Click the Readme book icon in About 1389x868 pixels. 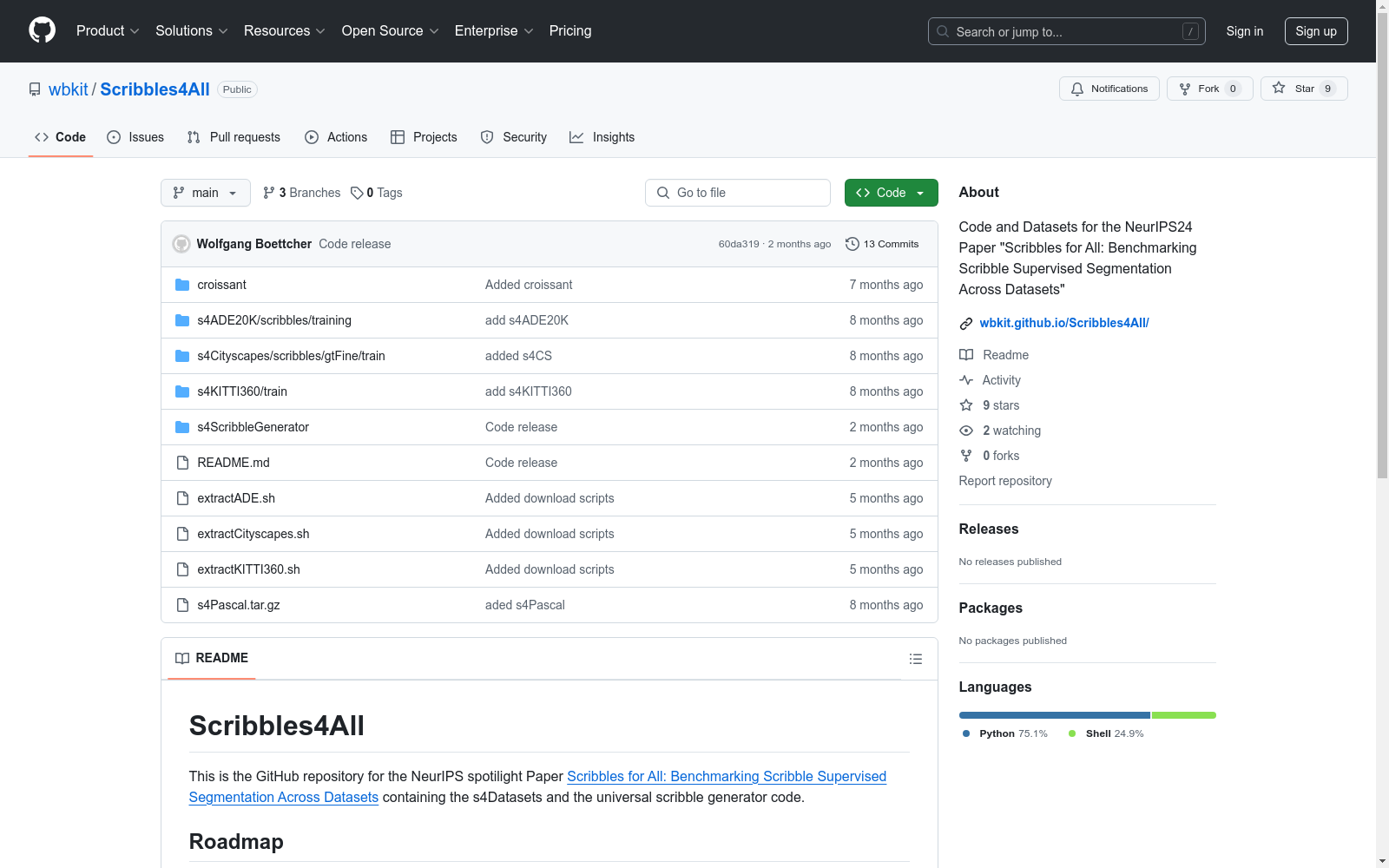click(x=966, y=355)
